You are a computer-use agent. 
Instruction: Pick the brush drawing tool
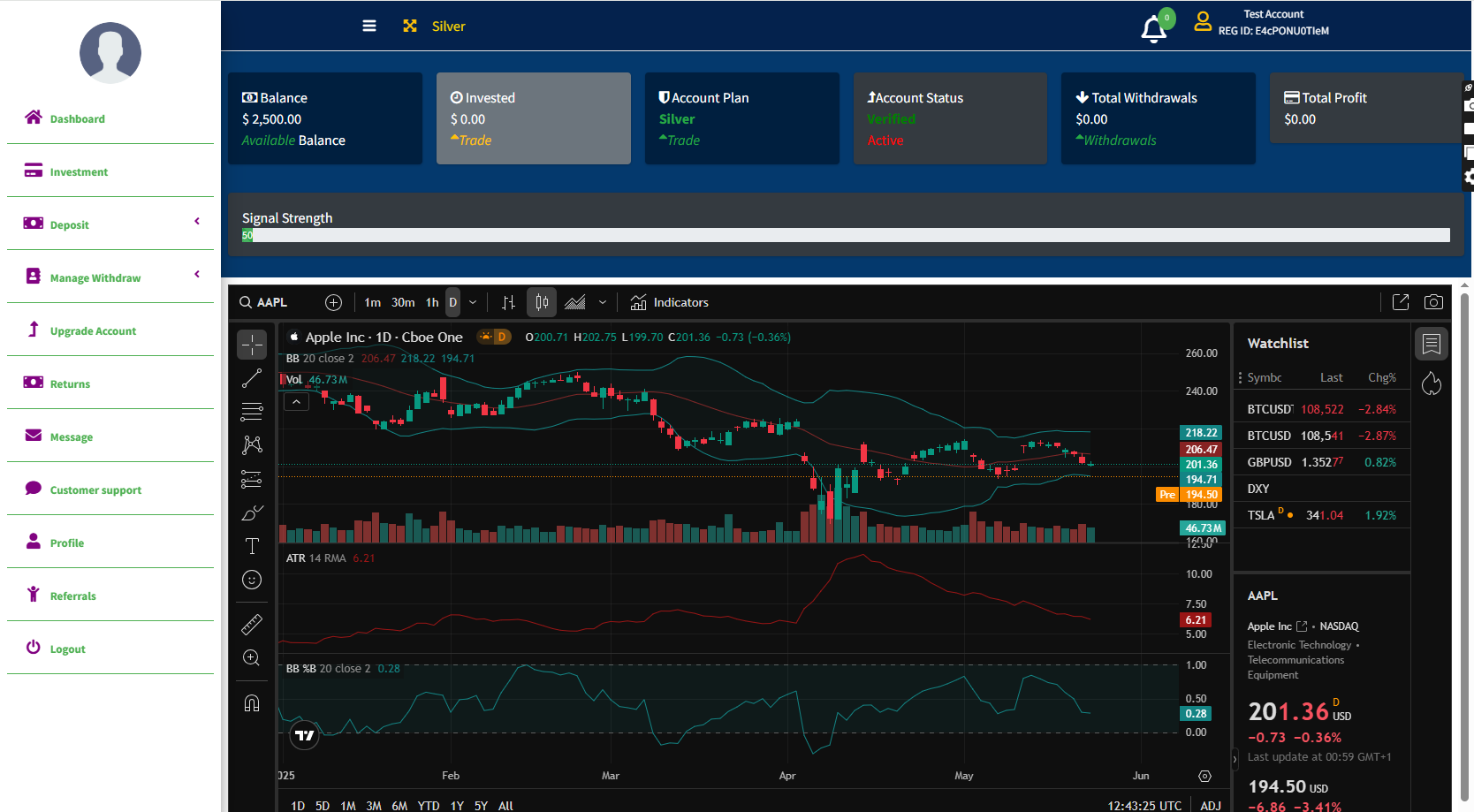252,512
